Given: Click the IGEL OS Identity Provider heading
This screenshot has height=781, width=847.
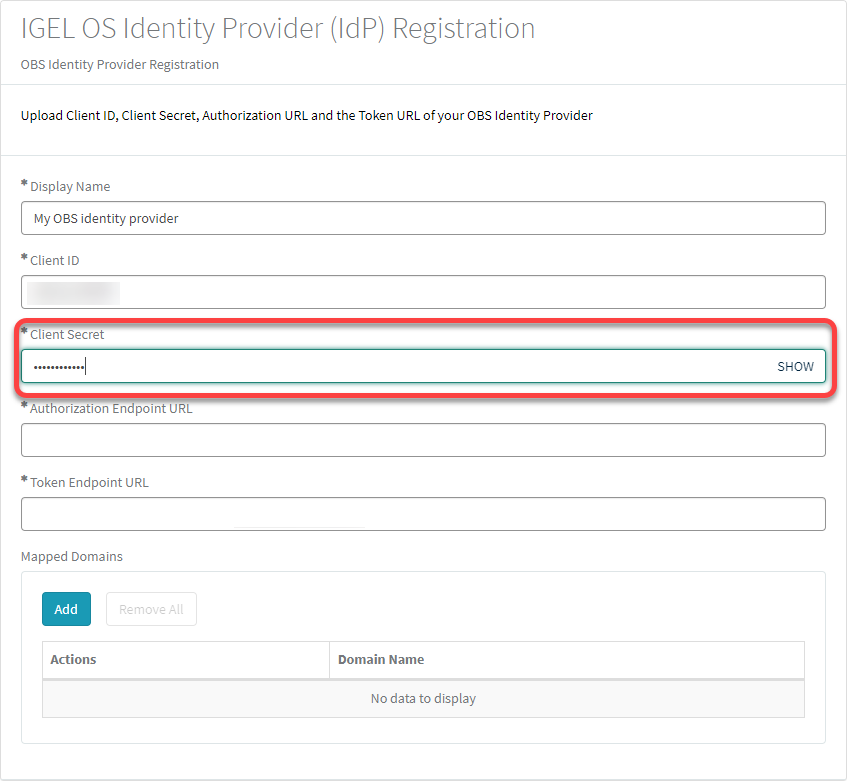Looking at the screenshot, I should tap(276, 28).
